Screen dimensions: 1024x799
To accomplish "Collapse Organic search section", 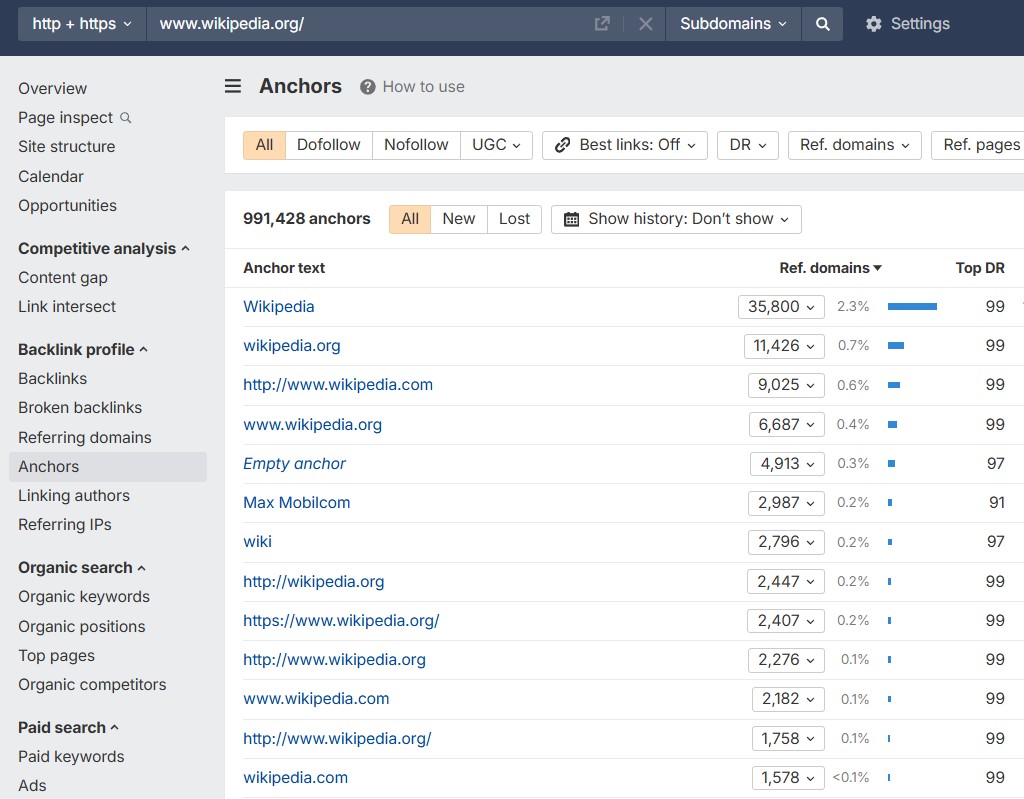I will (x=82, y=568).
